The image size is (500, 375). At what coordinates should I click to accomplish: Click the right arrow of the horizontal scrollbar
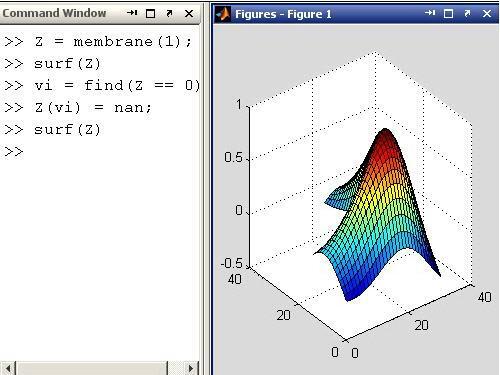[191, 368]
